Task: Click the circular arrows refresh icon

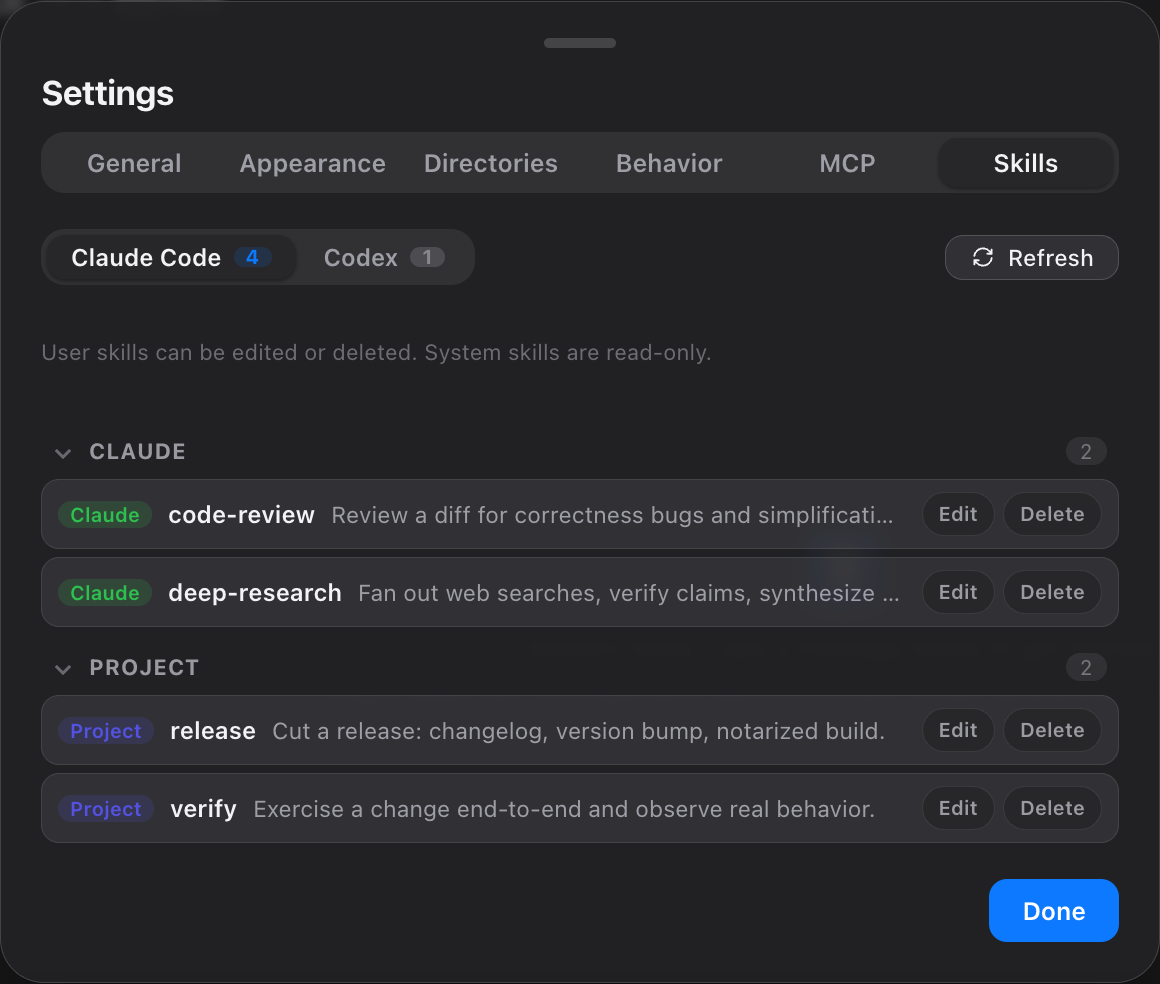Action: [x=982, y=257]
